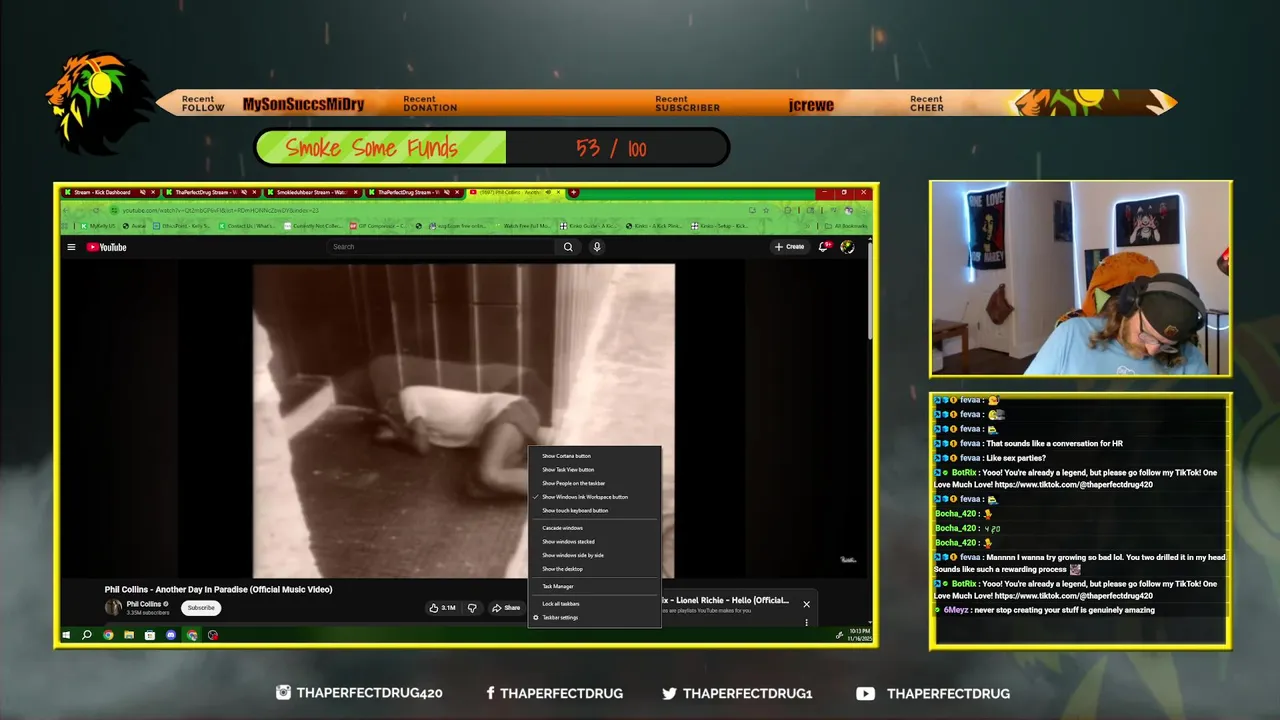Bookmark this page with the star icon
The height and width of the screenshot is (720, 1280).
tap(766, 210)
